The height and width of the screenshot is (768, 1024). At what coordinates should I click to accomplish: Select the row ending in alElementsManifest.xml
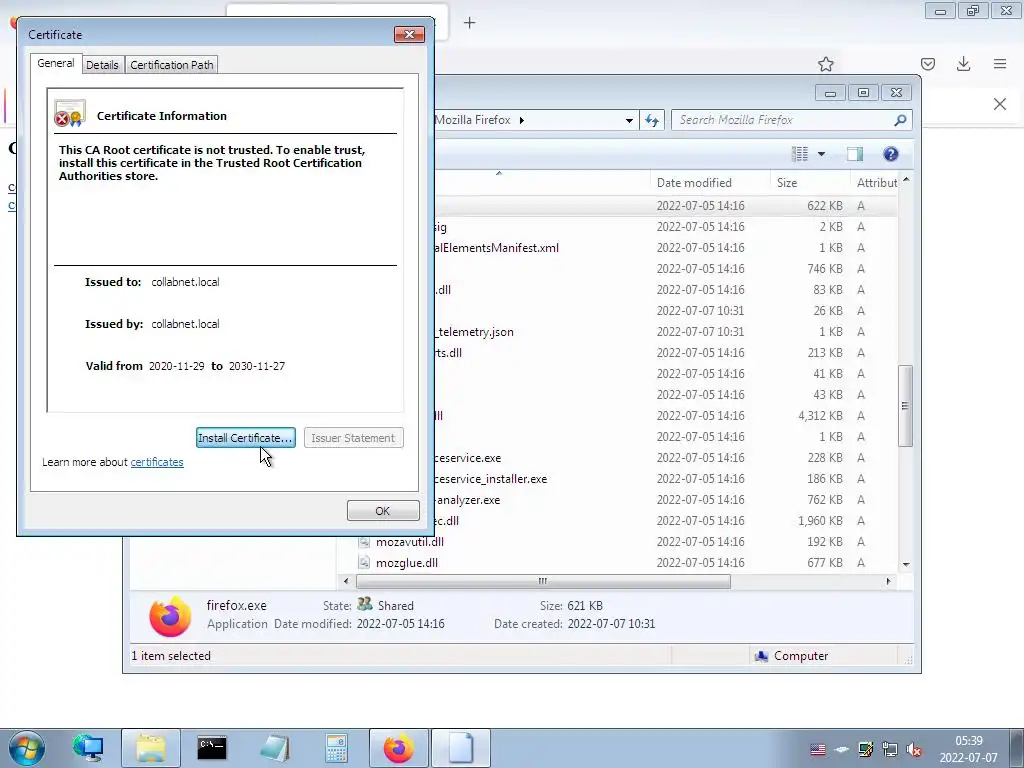point(666,248)
